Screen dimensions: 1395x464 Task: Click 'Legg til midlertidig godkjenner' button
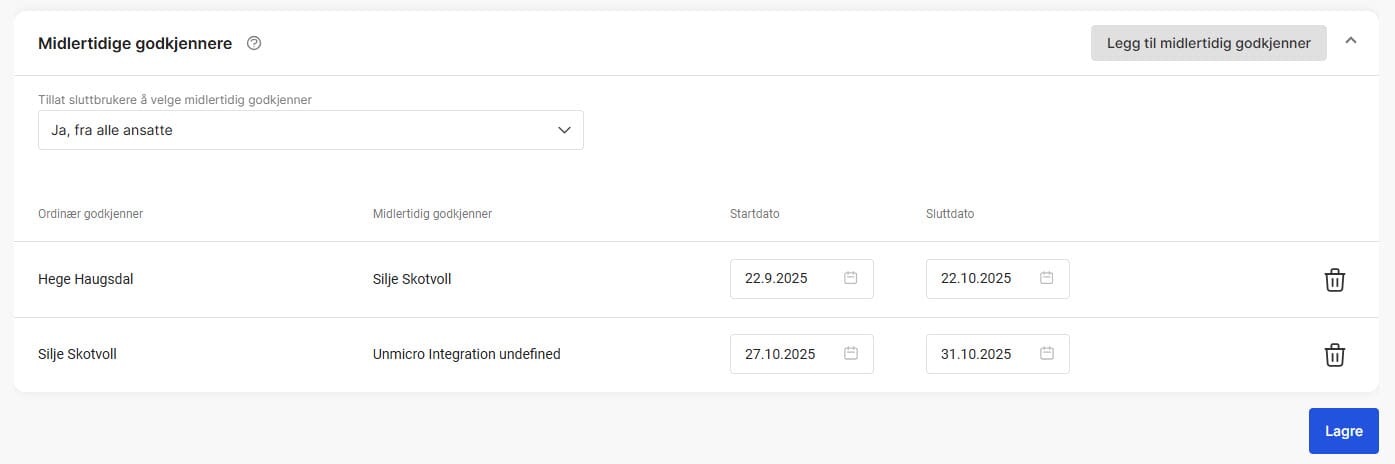pyautogui.click(x=1208, y=43)
